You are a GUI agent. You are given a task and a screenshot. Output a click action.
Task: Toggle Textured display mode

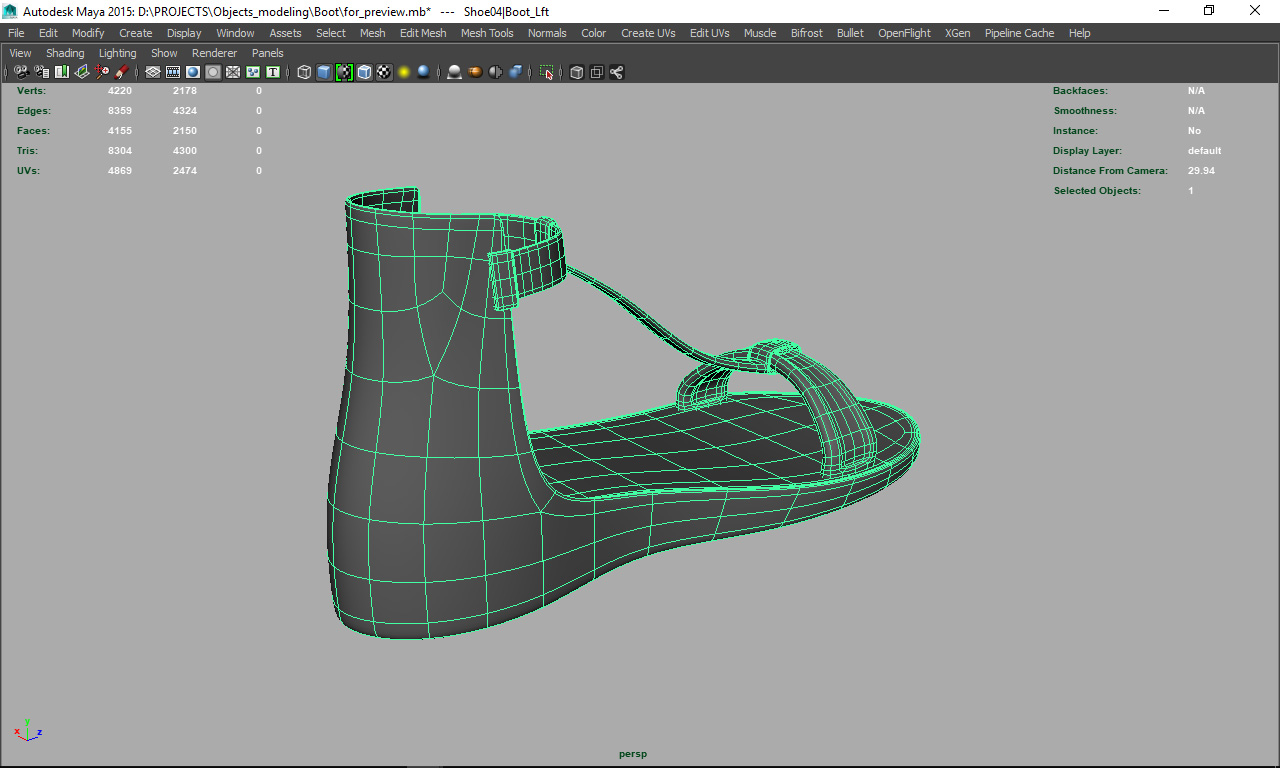(384, 72)
